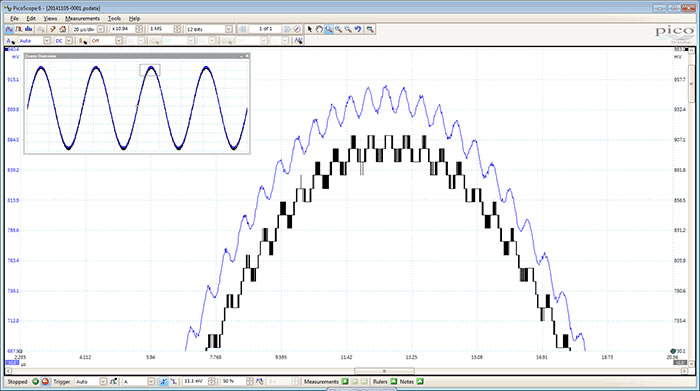Switch to persistence mode icon
700x391 pixels.
click(19, 29)
